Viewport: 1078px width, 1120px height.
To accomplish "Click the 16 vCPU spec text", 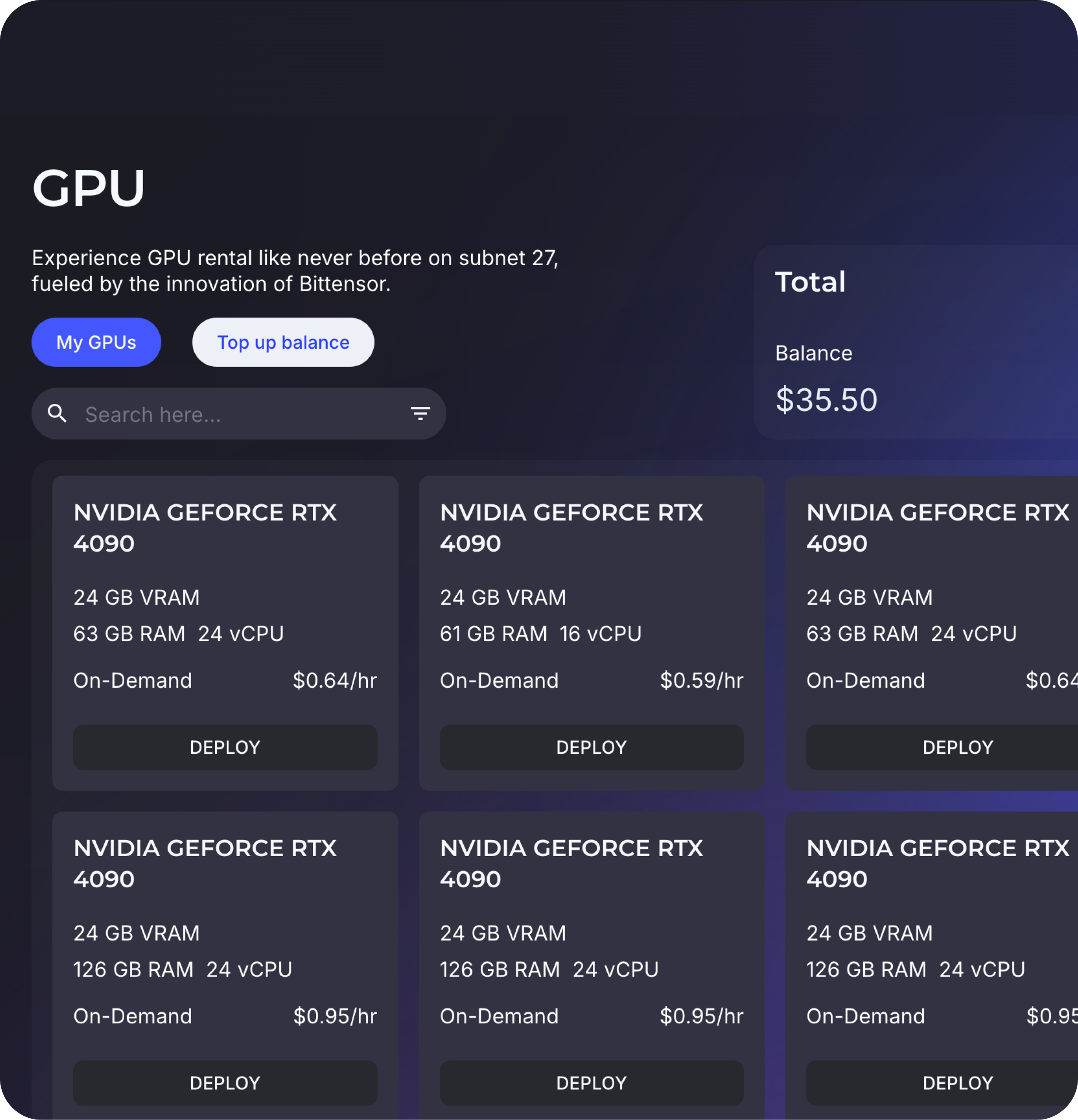I will tap(600, 633).
